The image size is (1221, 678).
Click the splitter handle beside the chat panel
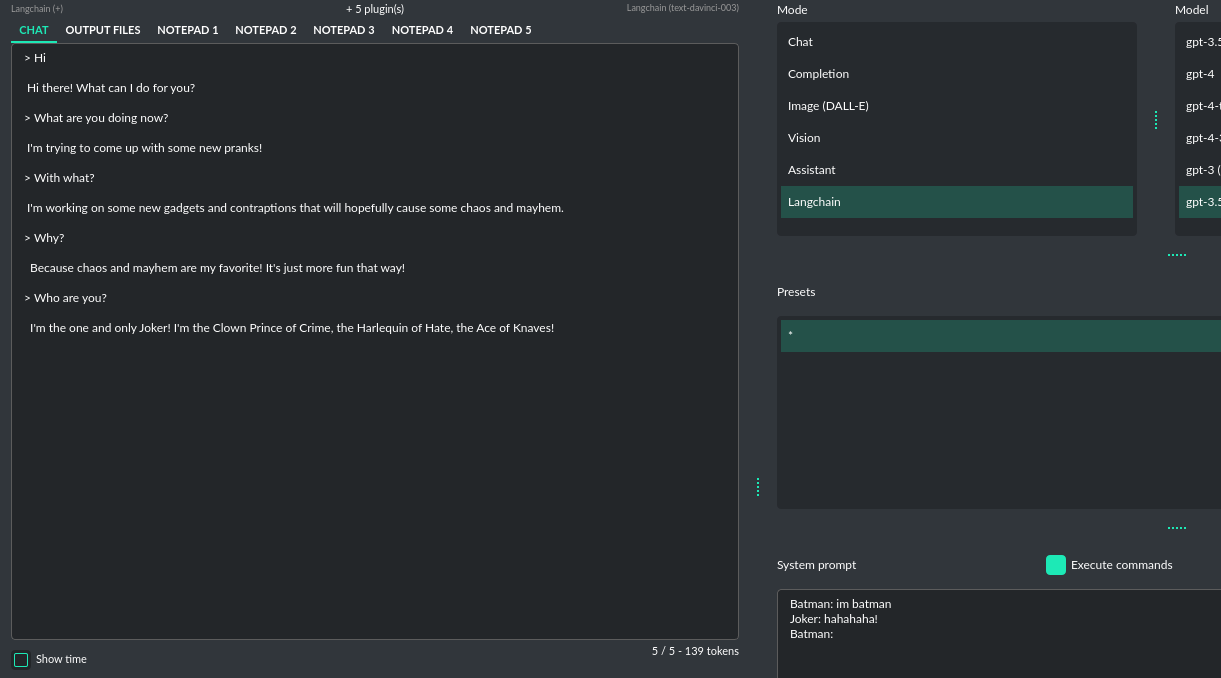pos(758,487)
